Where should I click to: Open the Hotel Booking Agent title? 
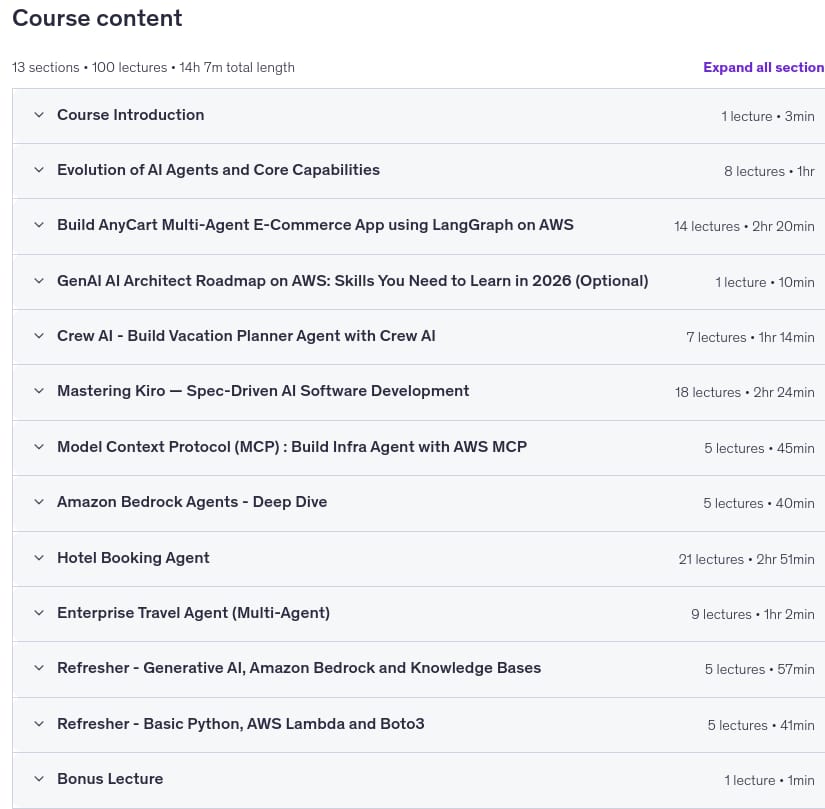133,558
